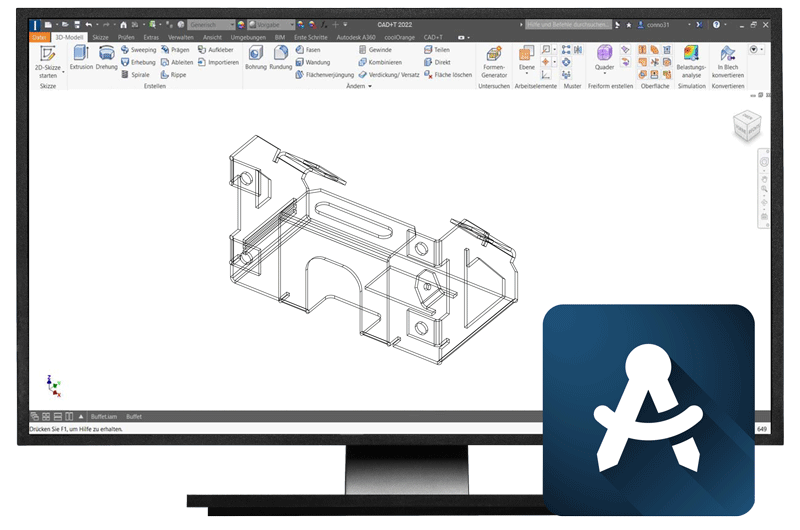Image resolution: width=800 pixels, height=530 pixels.
Task: Click the tile windows grid icon in the bottom bar
Action: 46,417
